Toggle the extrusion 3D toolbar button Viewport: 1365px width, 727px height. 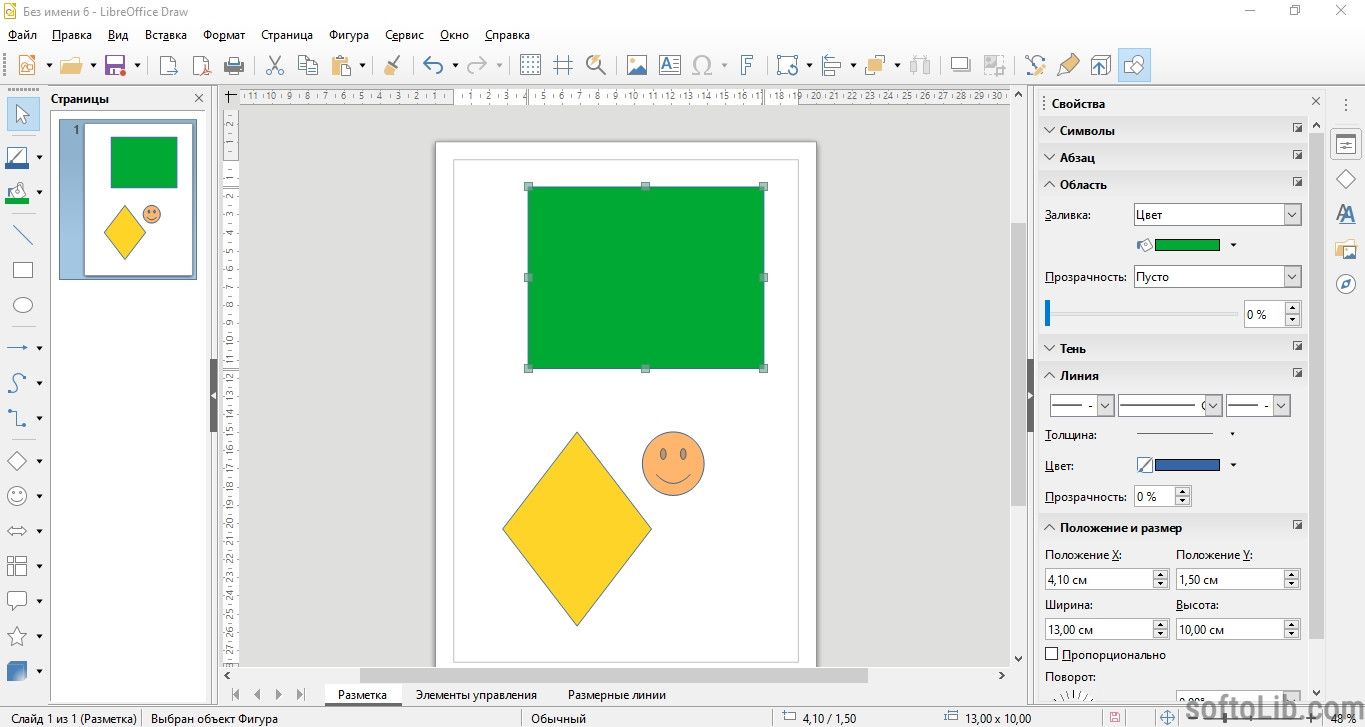tap(1101, 65)
